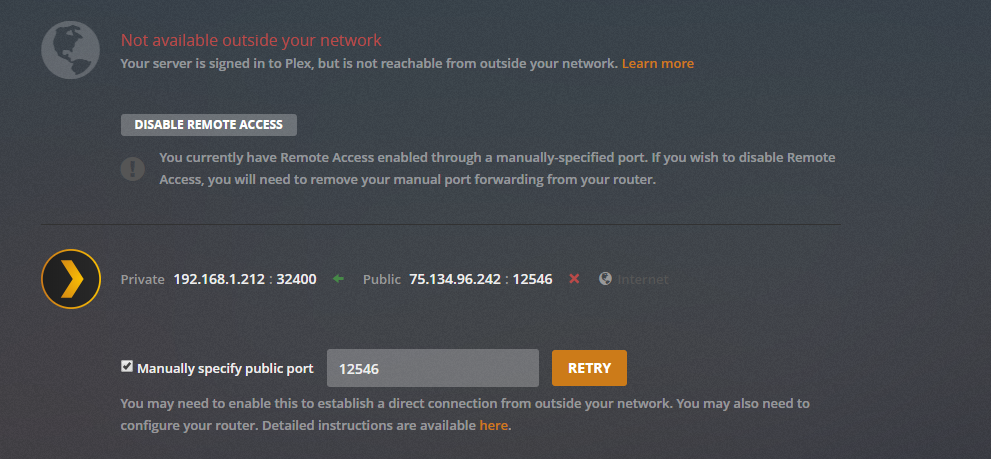This screenshot has height=459, width=991.
Task: Click the red "Not available outside your network" heading
Action: (251, 40)
